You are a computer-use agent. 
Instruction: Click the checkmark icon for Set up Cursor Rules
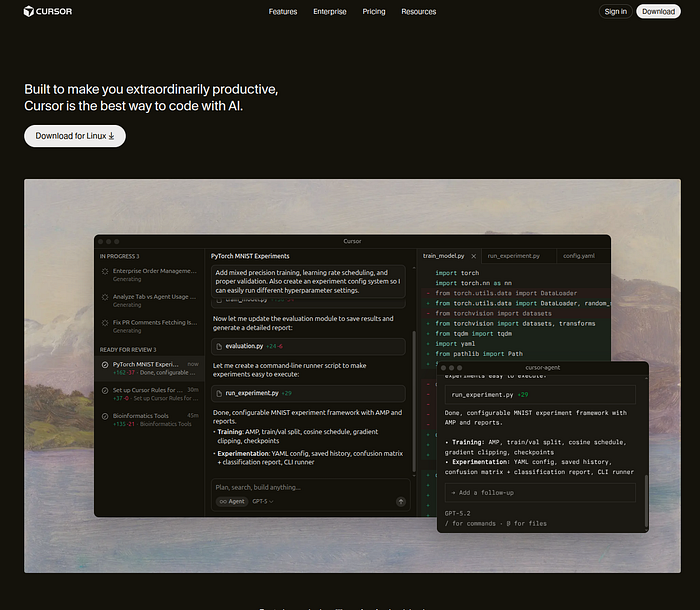[105, 390]
